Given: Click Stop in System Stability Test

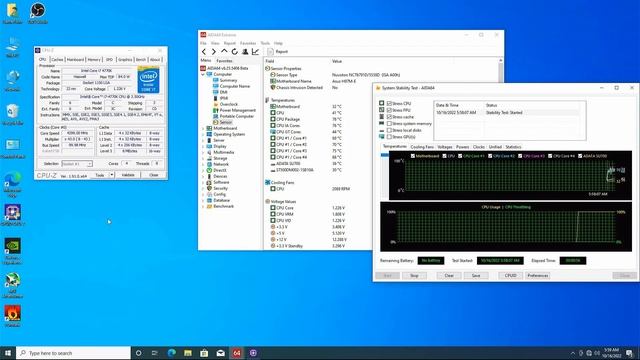Looking at the screenshot, I should tap(414, 276).
